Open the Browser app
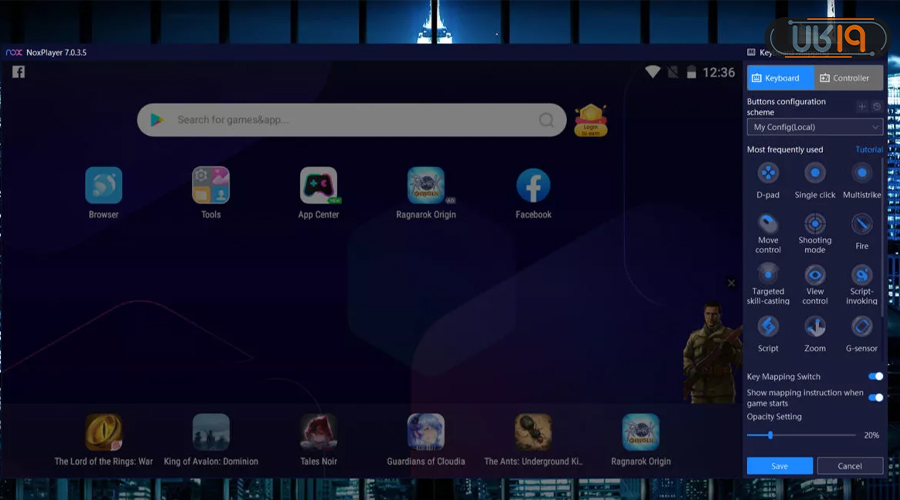The image size is (900, 500). [x=104, y=185]
